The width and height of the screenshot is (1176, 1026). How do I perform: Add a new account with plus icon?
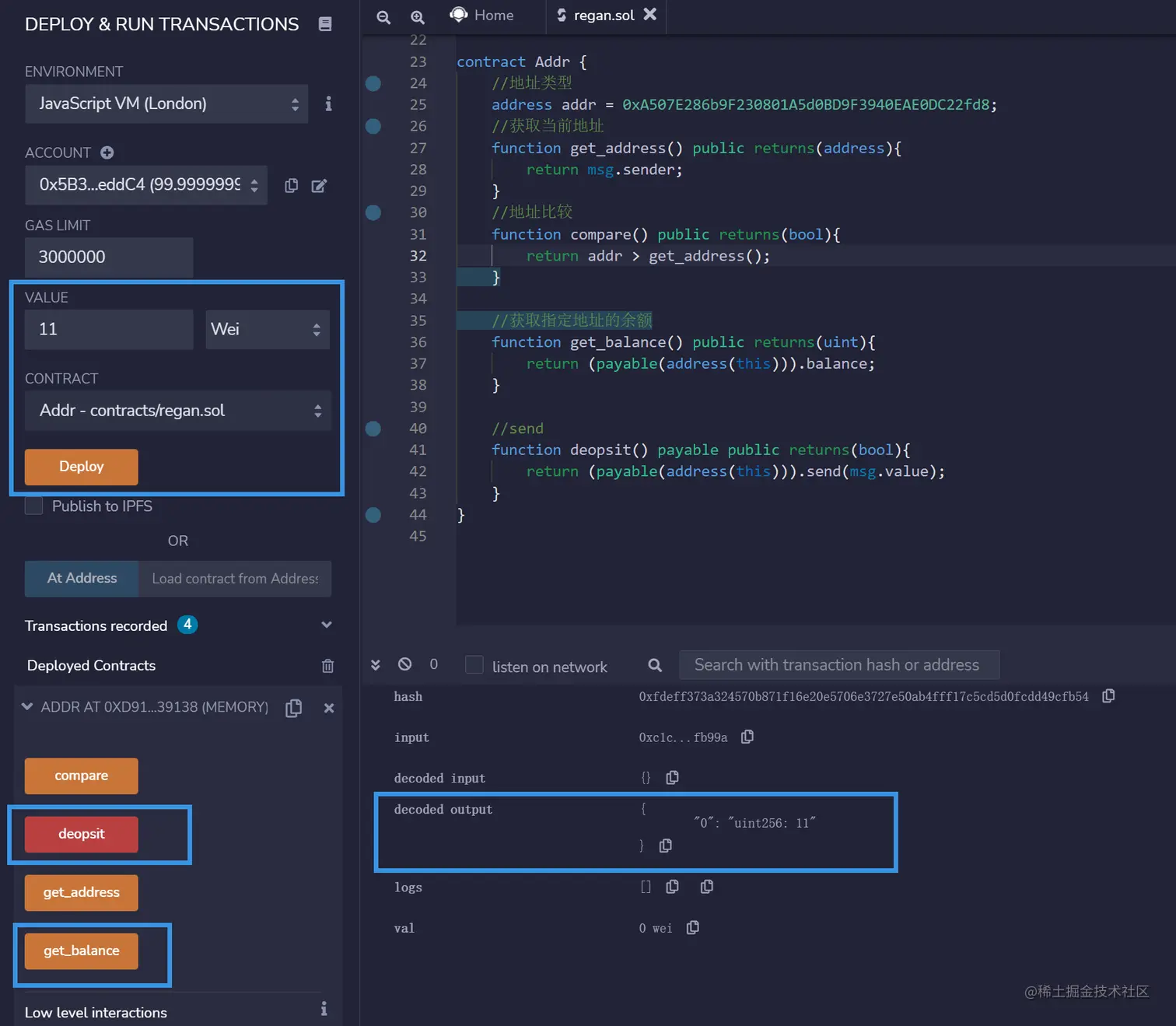tap(107, 152)
